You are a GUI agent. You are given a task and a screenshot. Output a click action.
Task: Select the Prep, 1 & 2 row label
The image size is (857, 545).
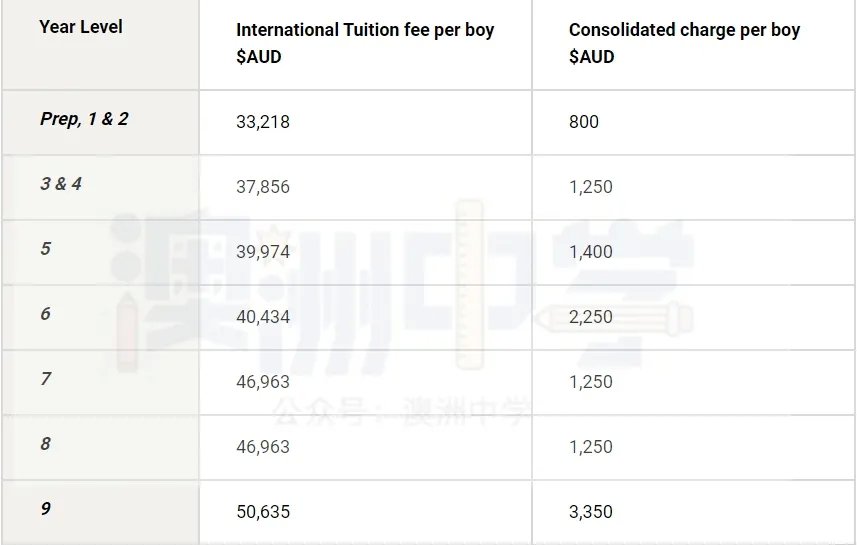tap(84, 119)
